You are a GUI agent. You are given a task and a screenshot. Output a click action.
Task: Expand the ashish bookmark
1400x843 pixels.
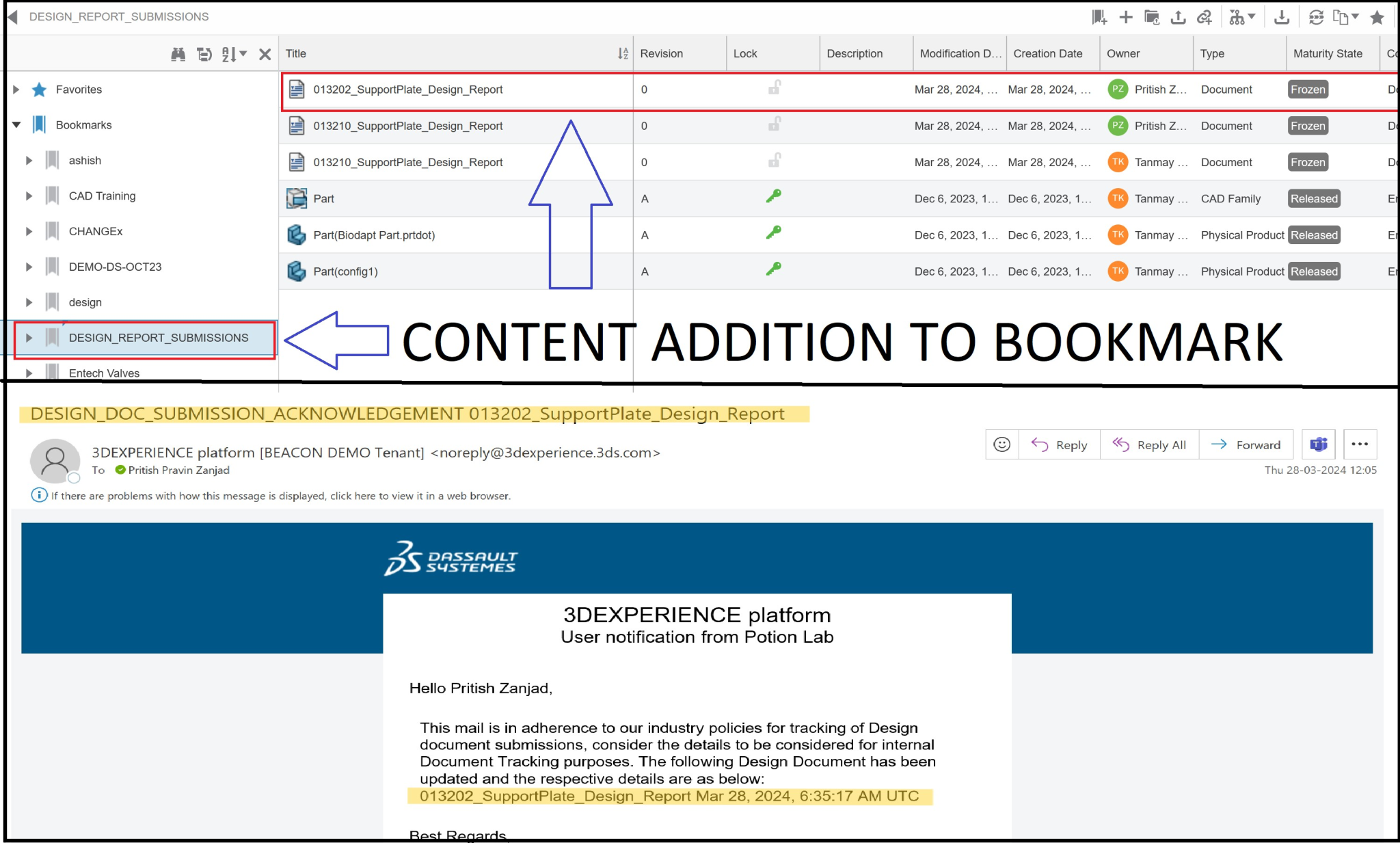29,161
